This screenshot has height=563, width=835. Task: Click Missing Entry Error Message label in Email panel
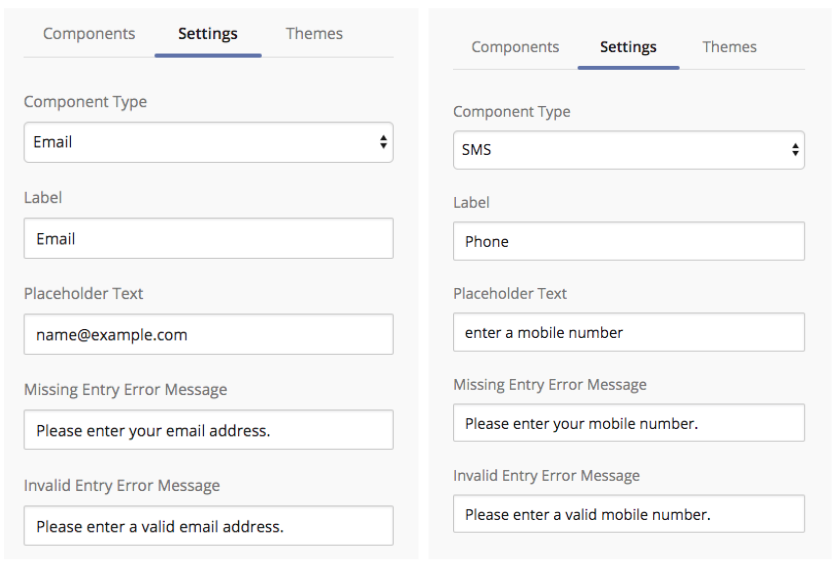pyautogui.click(x=126, y=389)
